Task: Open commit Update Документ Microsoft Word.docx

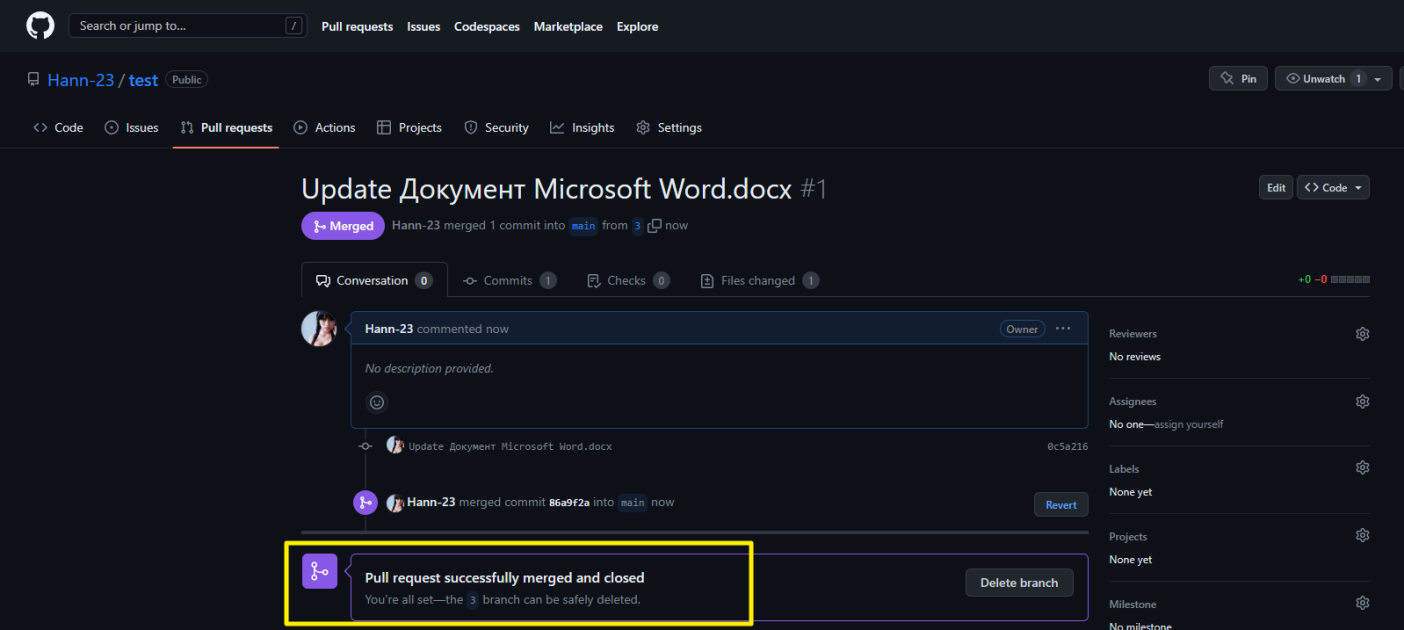Action: (x=510, y=446)
